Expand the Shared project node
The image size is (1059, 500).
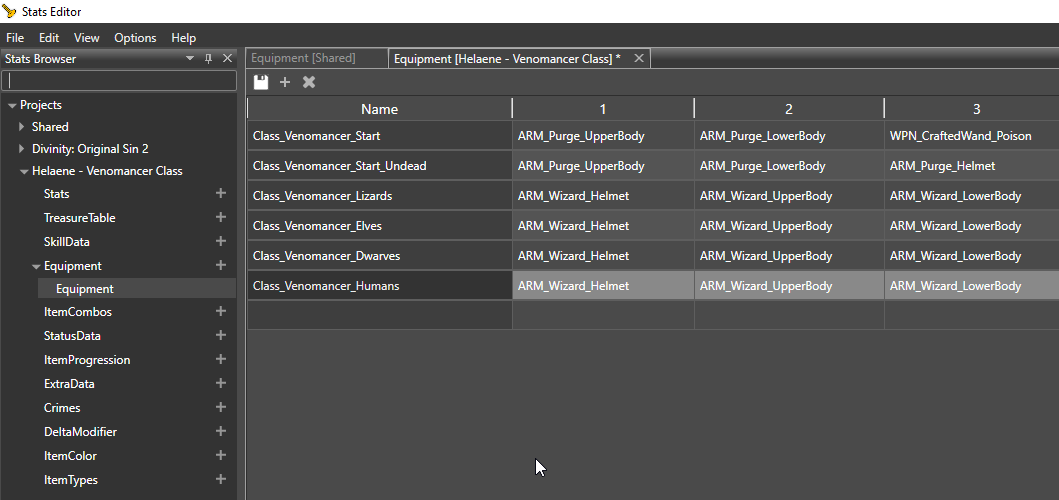(22, 127)
